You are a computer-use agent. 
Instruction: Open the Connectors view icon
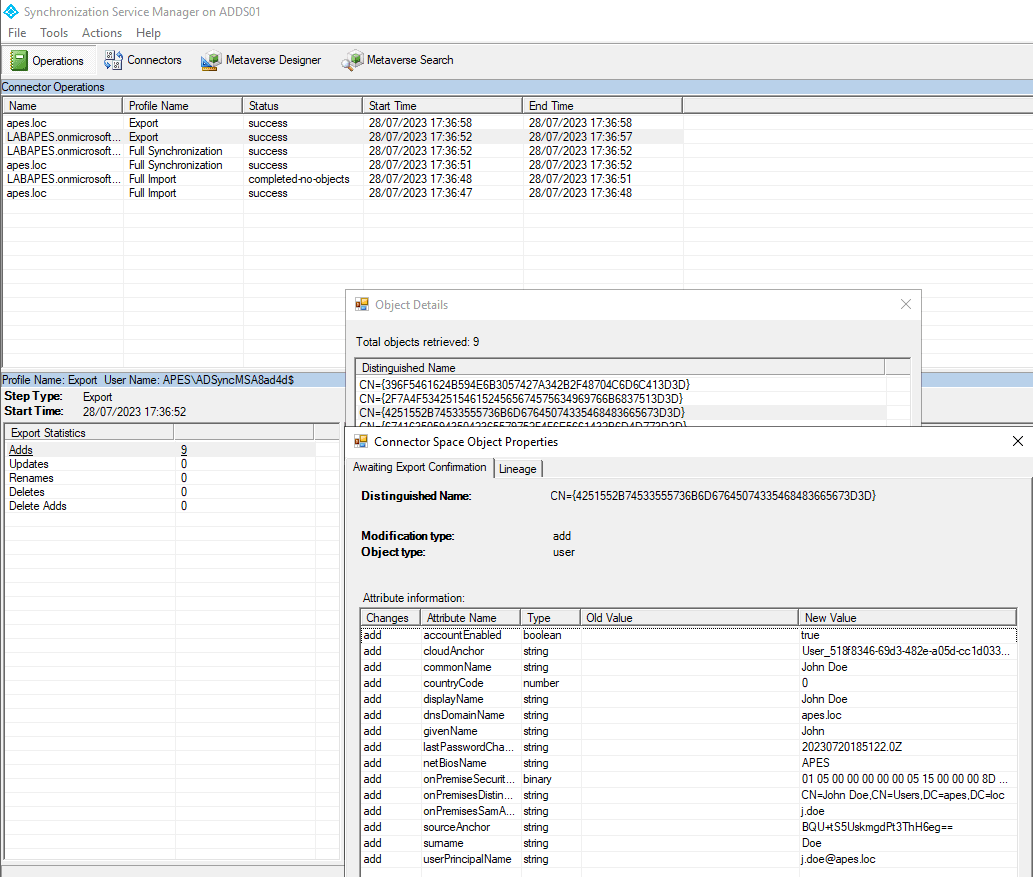coord(113,60)
